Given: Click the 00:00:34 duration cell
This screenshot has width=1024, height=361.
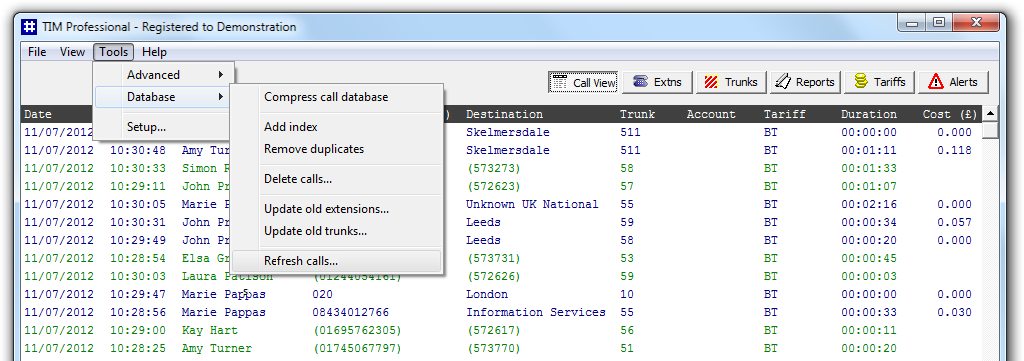Looking at the screenshot, I should point(869,222).
